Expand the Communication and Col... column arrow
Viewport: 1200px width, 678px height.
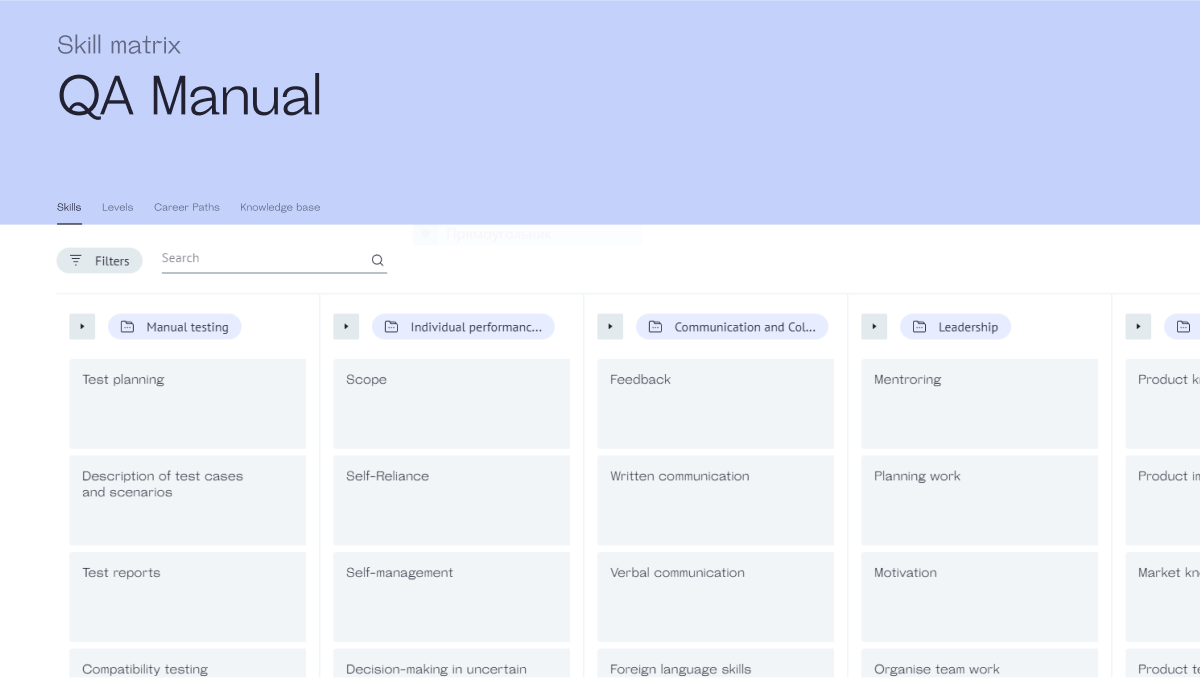coord(610,327)
